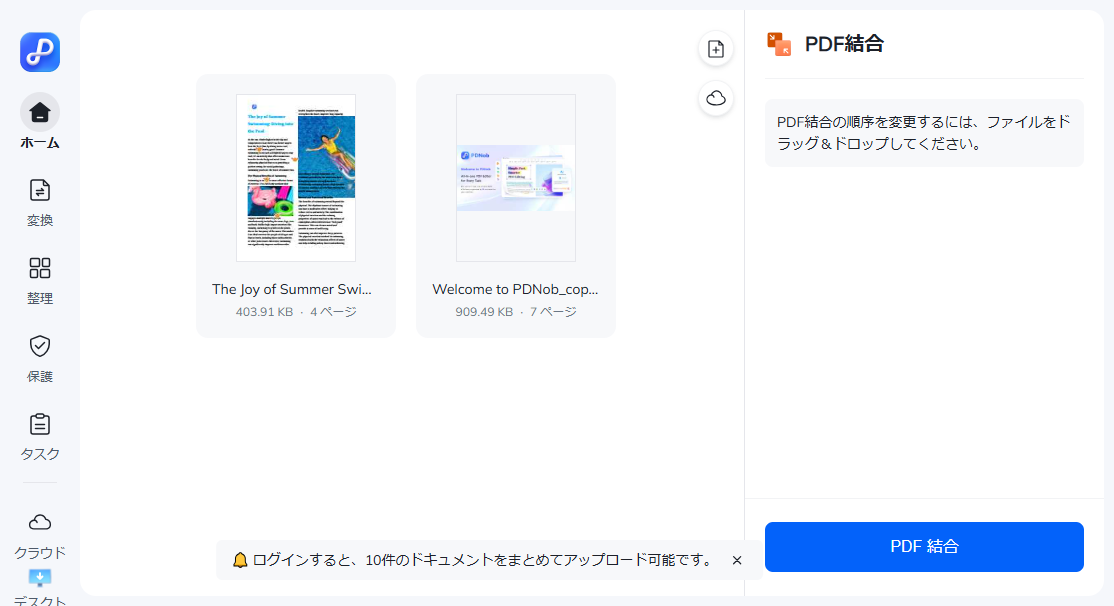The height and width of the screenshot is (606, 1114).
Task: Open the 保護 (Protect) section icon
Action: (40, 345)
